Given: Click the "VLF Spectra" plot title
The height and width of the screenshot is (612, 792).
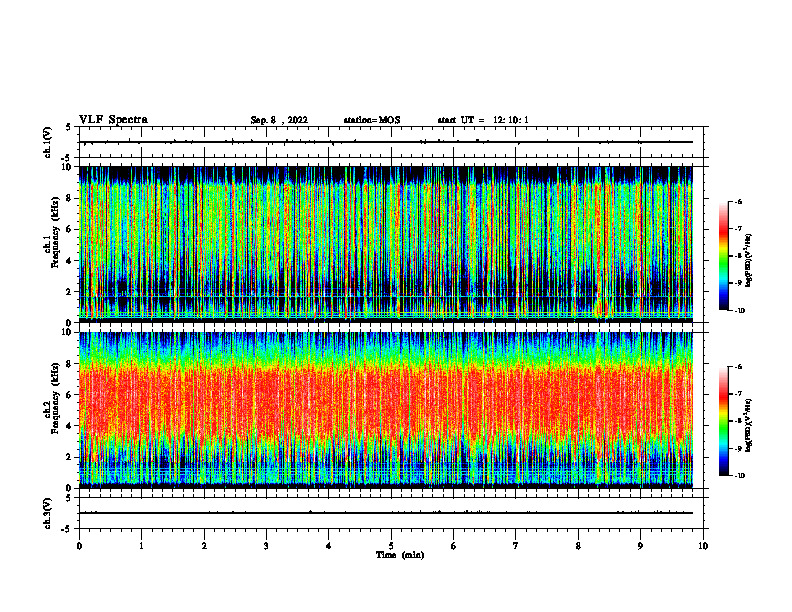Looking at the screenshot, I should pyautogui.click(x=113, y=120).
